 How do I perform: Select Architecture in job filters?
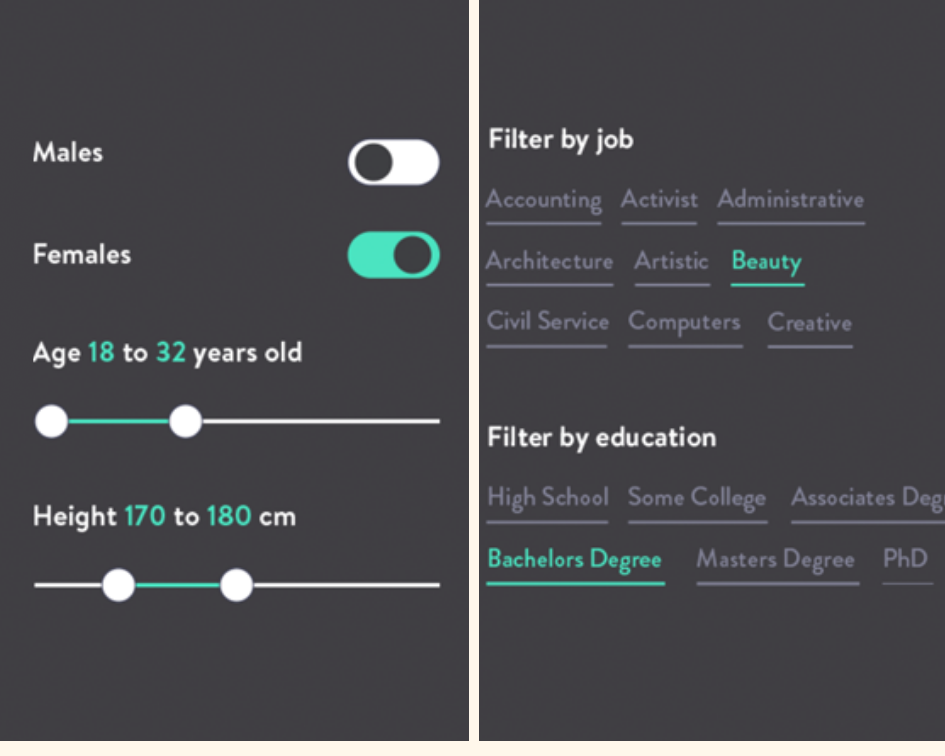coord(549,261)
